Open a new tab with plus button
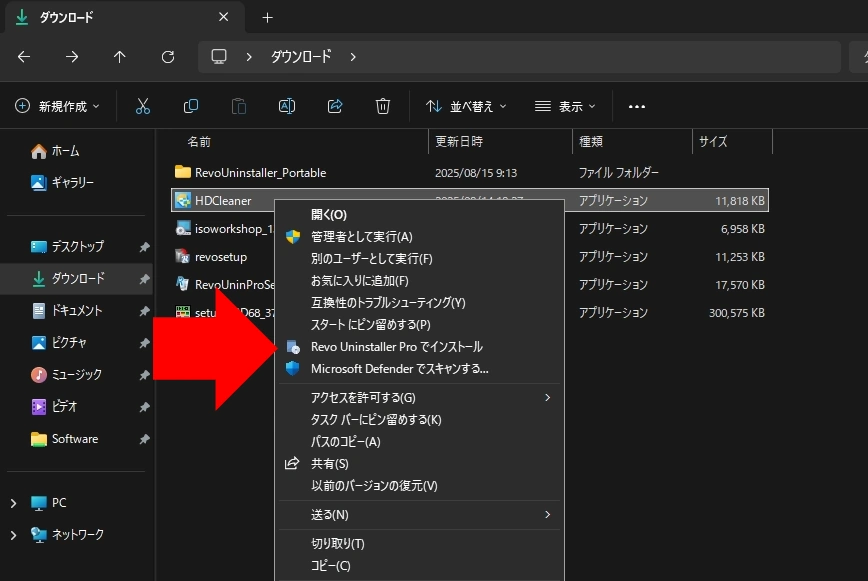Image resolution: width=868 pixels, height=581 pixels. [267, 18]
